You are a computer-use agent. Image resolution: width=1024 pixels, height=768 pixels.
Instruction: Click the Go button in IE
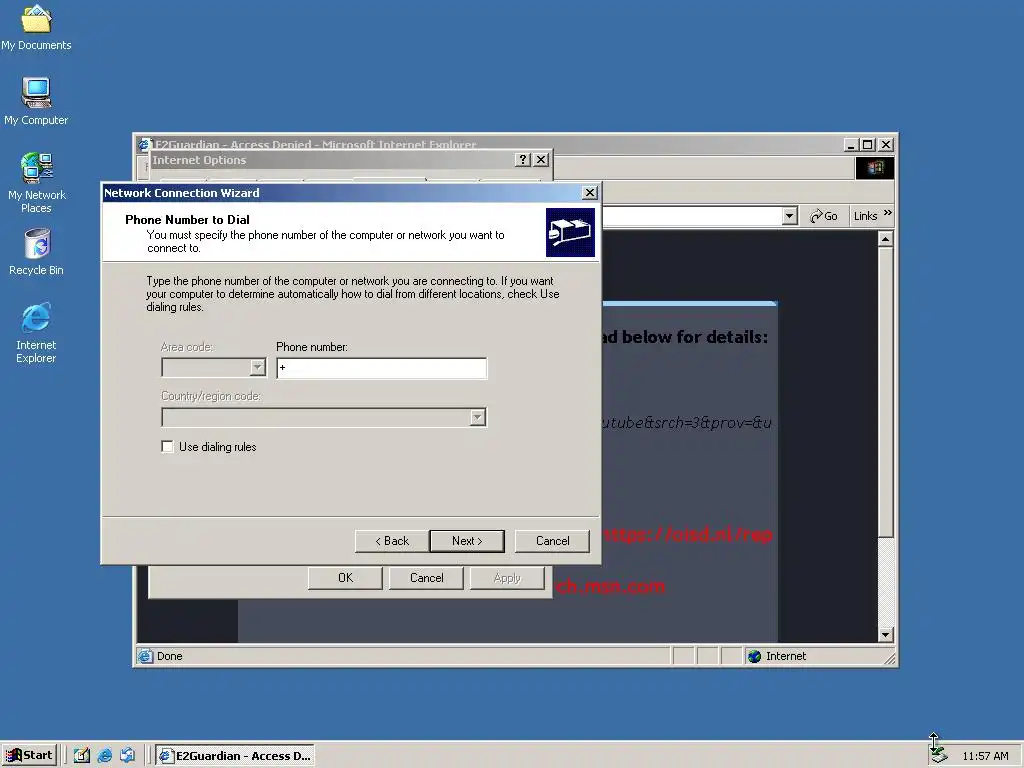click(x=824, y=216)
